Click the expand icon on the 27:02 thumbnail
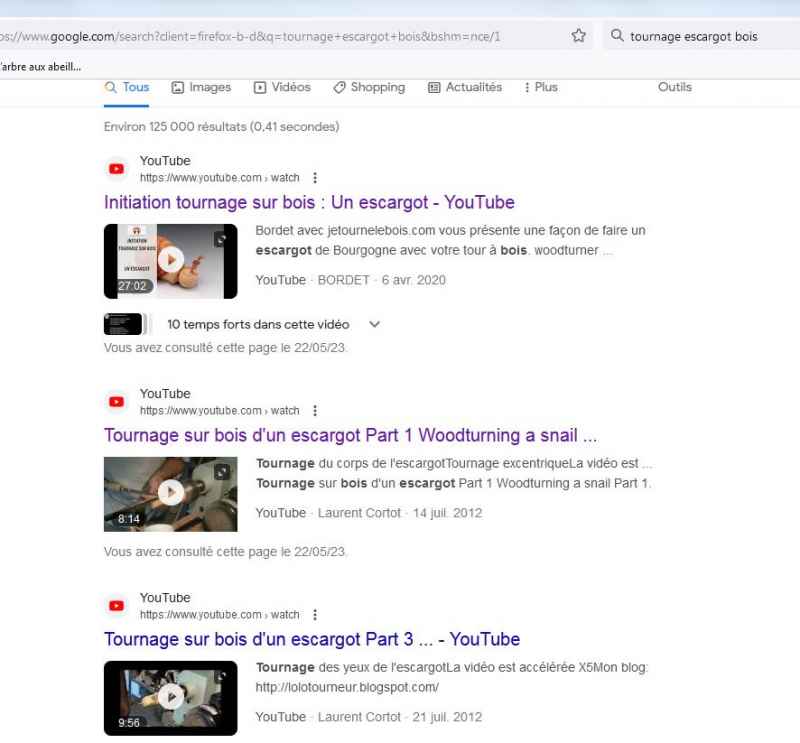Image resolution: width=800 pixels, height=743 pixels. (220, 239)
